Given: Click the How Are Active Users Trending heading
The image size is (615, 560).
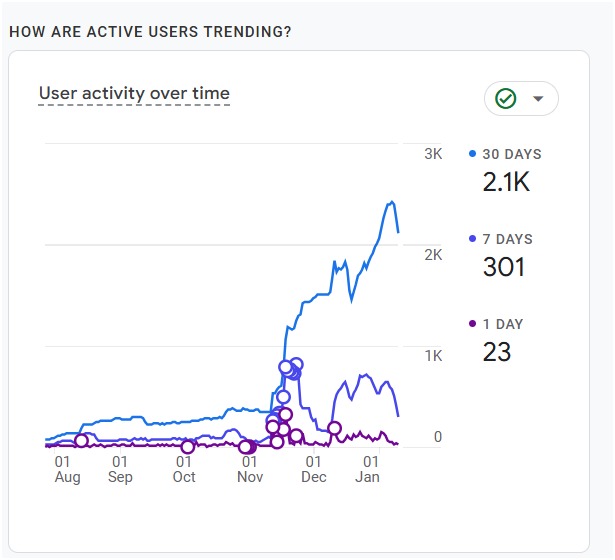Looking at the screenshot, I should 150,32.
